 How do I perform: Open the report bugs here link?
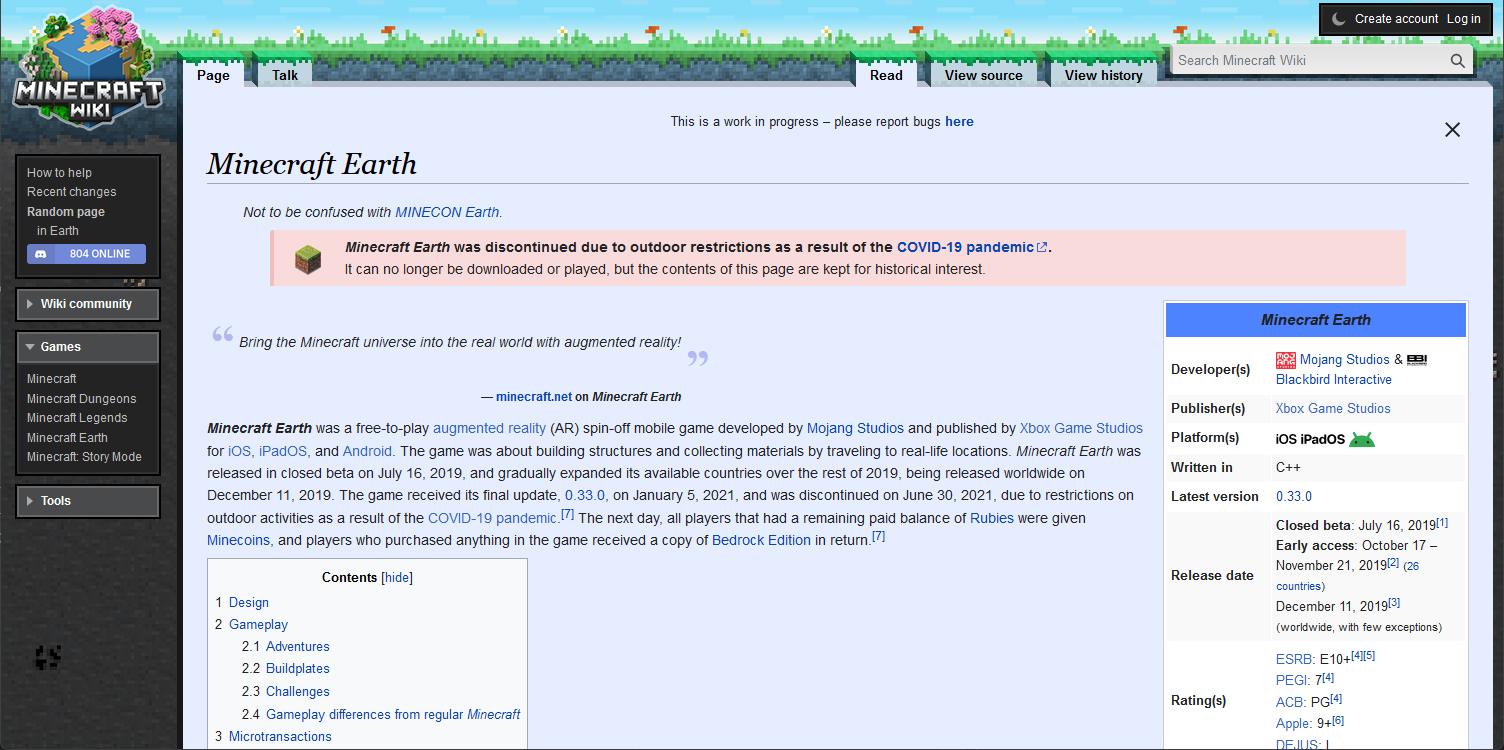pos(959,122)
